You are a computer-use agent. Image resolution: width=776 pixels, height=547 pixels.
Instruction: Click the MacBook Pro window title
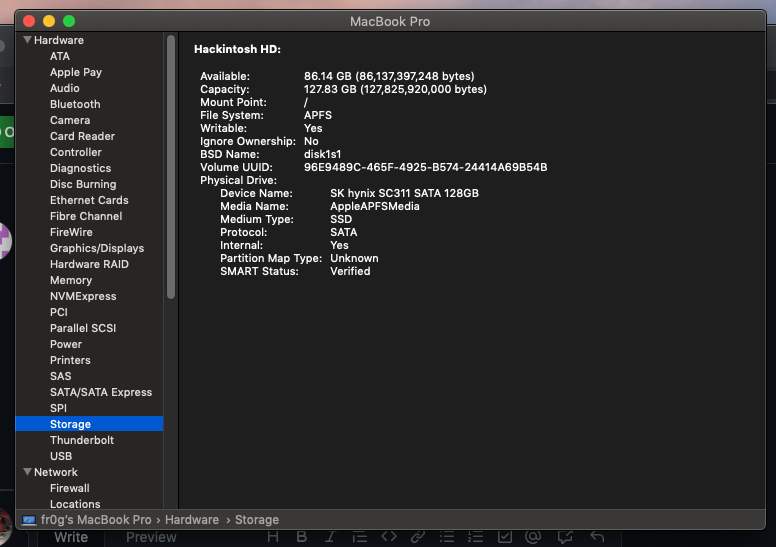pos(389,21)
